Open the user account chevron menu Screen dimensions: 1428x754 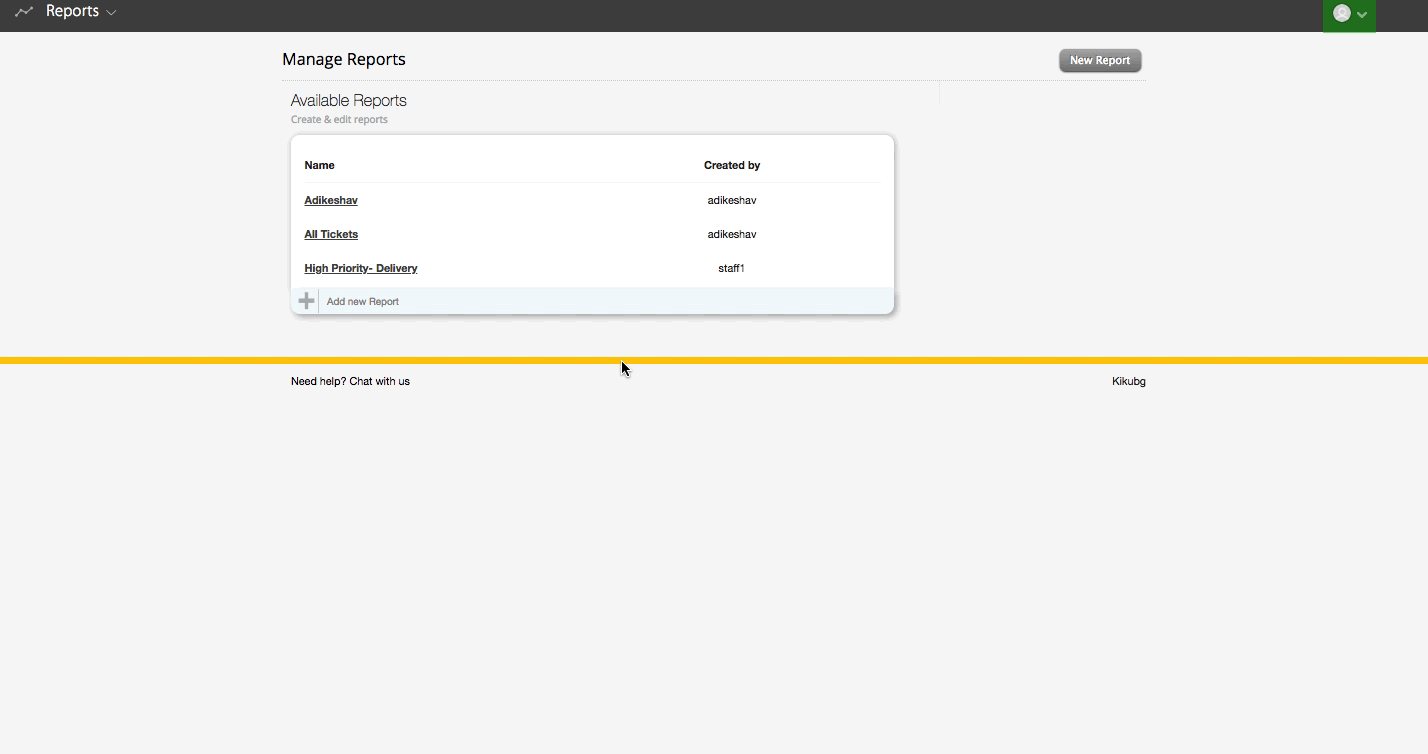coord(1360,15)
